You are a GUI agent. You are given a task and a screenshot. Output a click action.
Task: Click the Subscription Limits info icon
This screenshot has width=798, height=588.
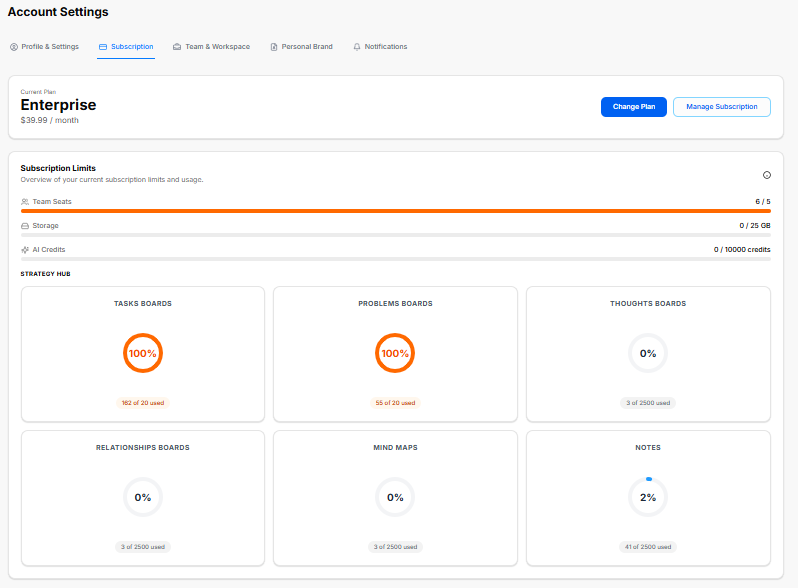[x=766, y=175]
